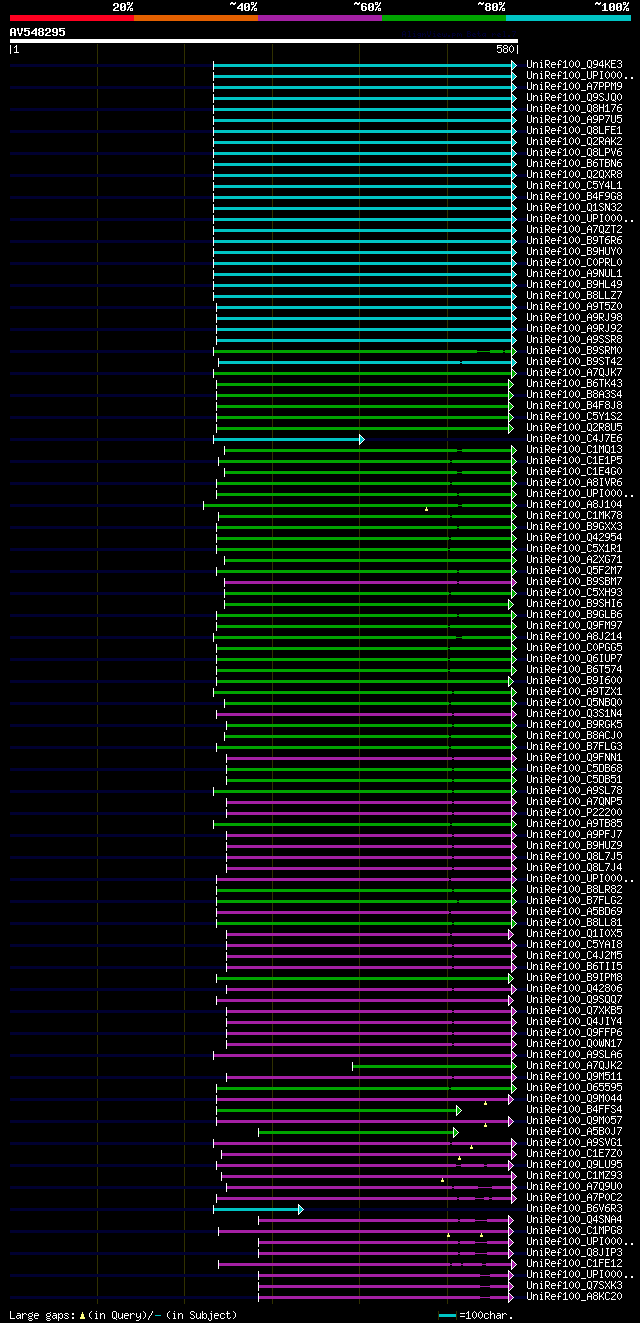Open hit UniRef100_Q1SN32
Viewport: 640px width, 1323px height.
574,208
